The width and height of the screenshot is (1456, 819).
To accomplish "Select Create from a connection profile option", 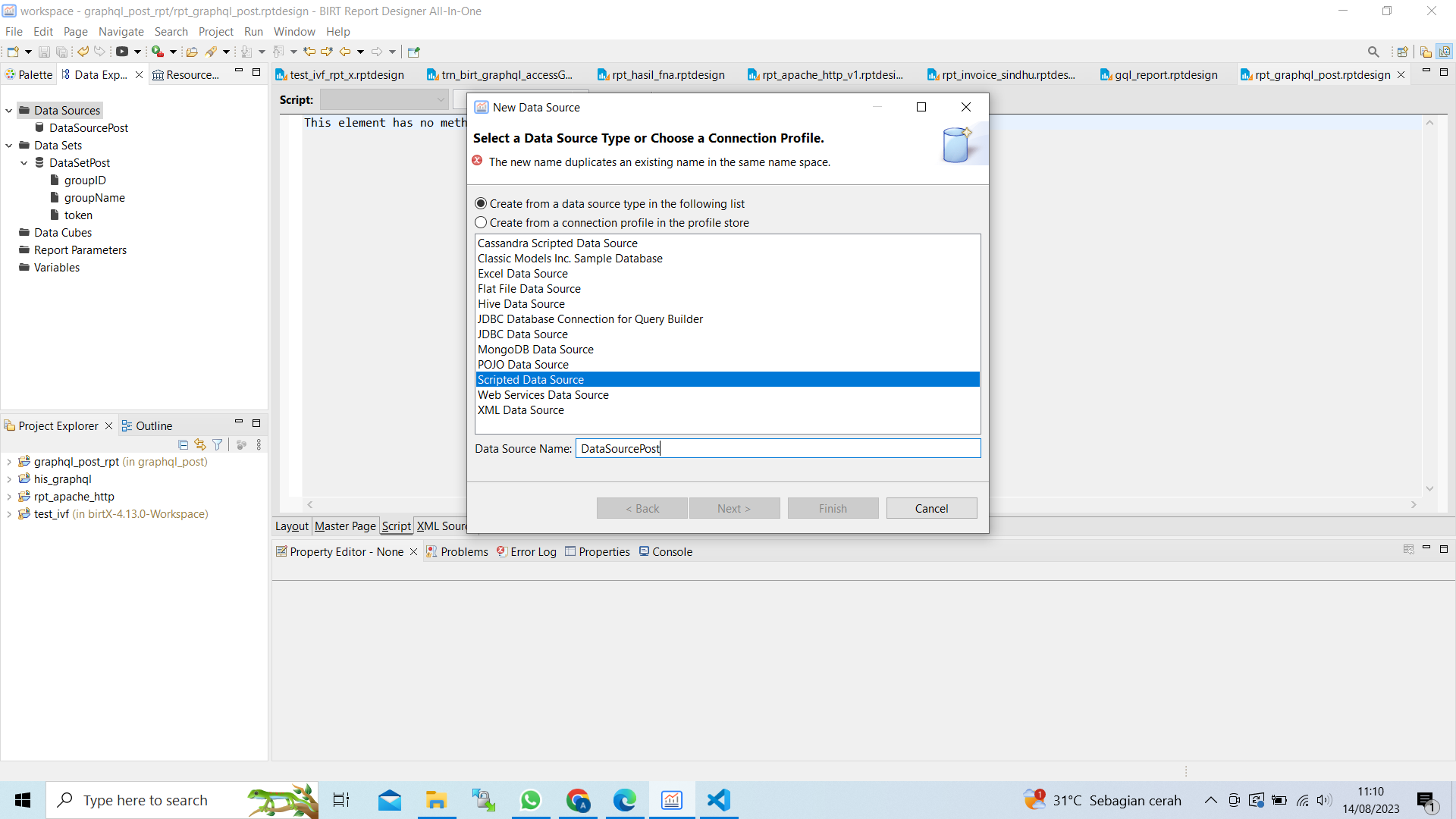I will [x=481, y=222].
